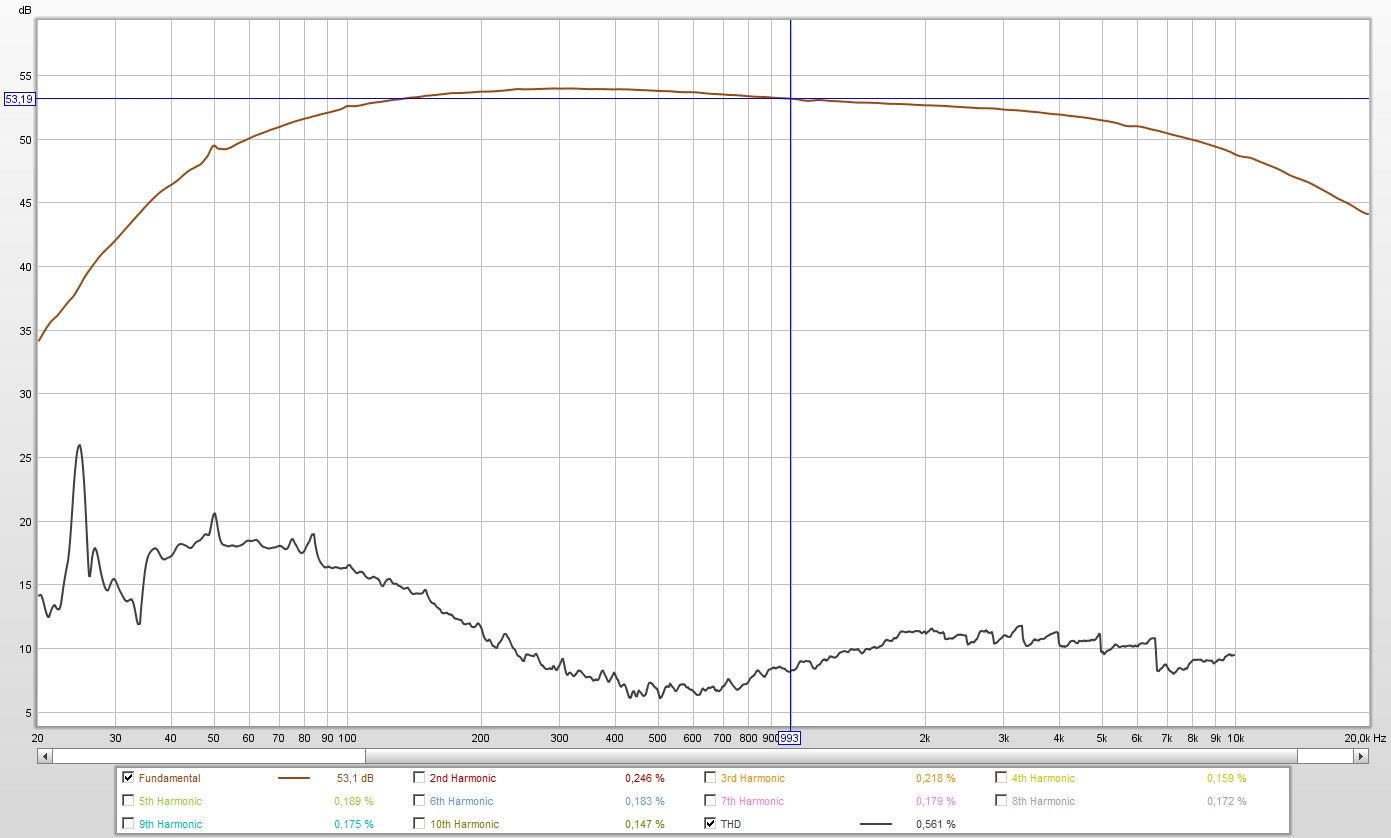This screenshot has width=1391, height=838.
Task: Turn on the 6th Harmonic trace
Action: click(x=419, y=800)
